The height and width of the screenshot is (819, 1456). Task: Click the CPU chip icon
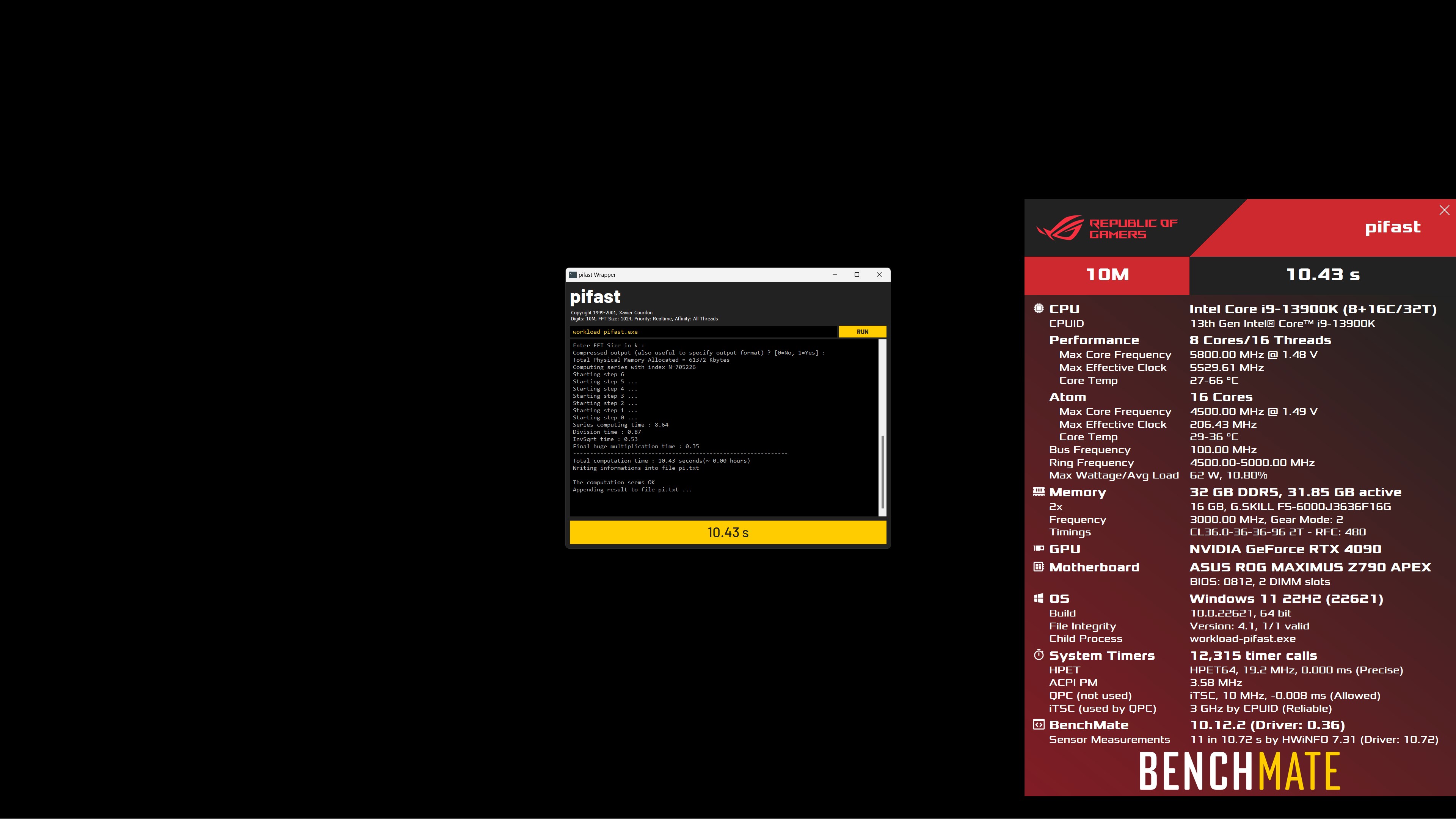click(x=1038, y=308)
